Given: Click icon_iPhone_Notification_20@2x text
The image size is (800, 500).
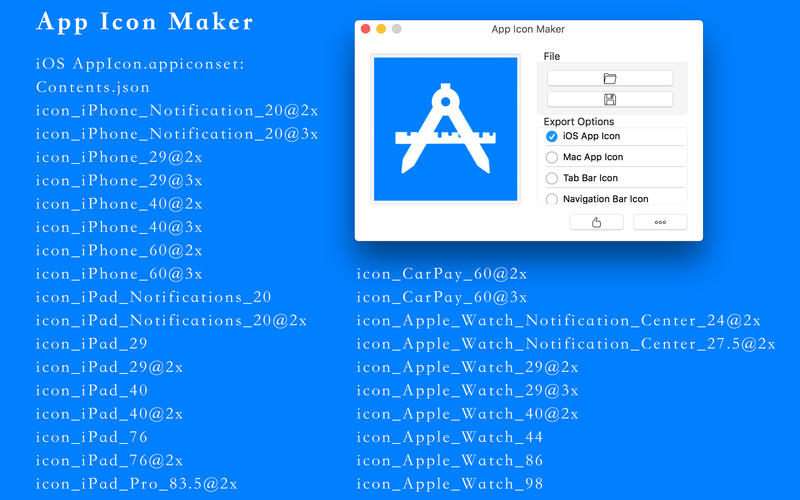Looking at the screenshot, I should click(x=177, y=111).
